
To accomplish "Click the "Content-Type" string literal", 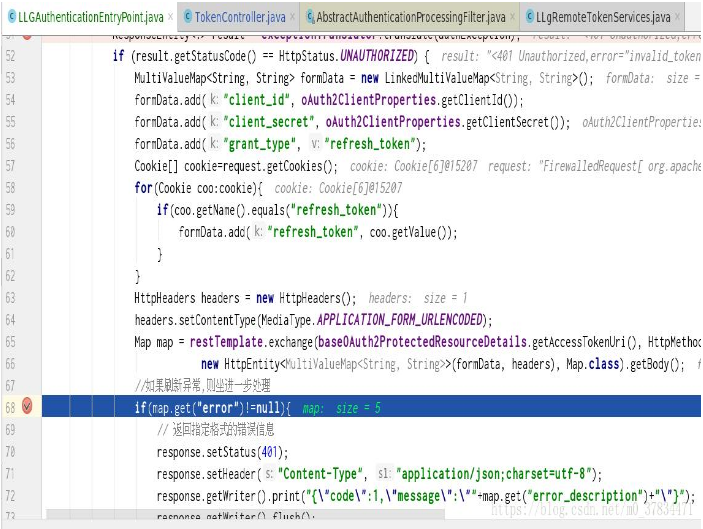I will tap(320, 474).
